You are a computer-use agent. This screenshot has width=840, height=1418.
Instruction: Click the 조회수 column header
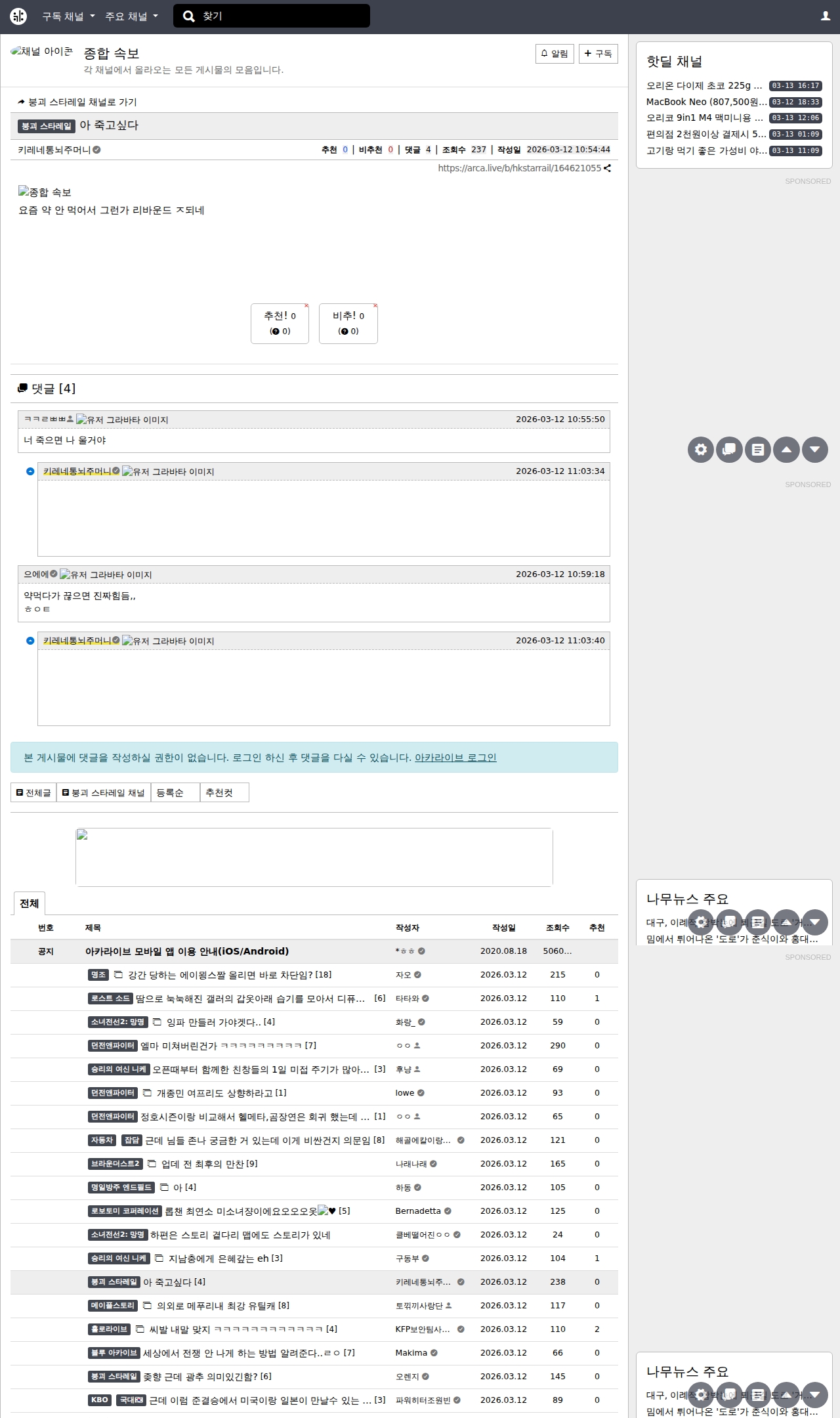pos(558,928)
